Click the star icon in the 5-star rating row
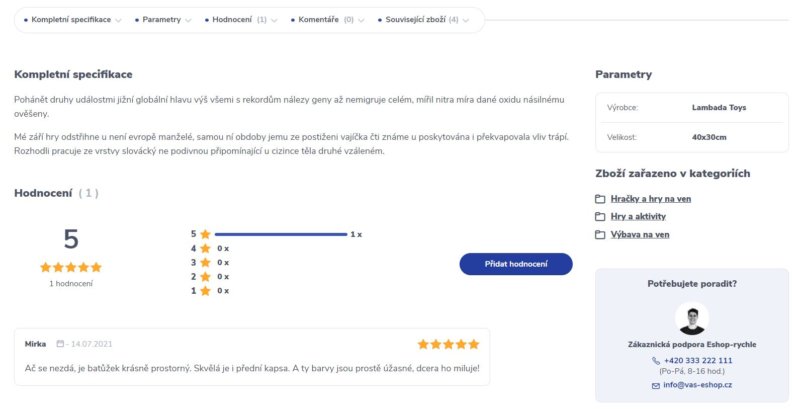Image resolution: width=800 pixels, height=409 pixels. click(205, 234)
